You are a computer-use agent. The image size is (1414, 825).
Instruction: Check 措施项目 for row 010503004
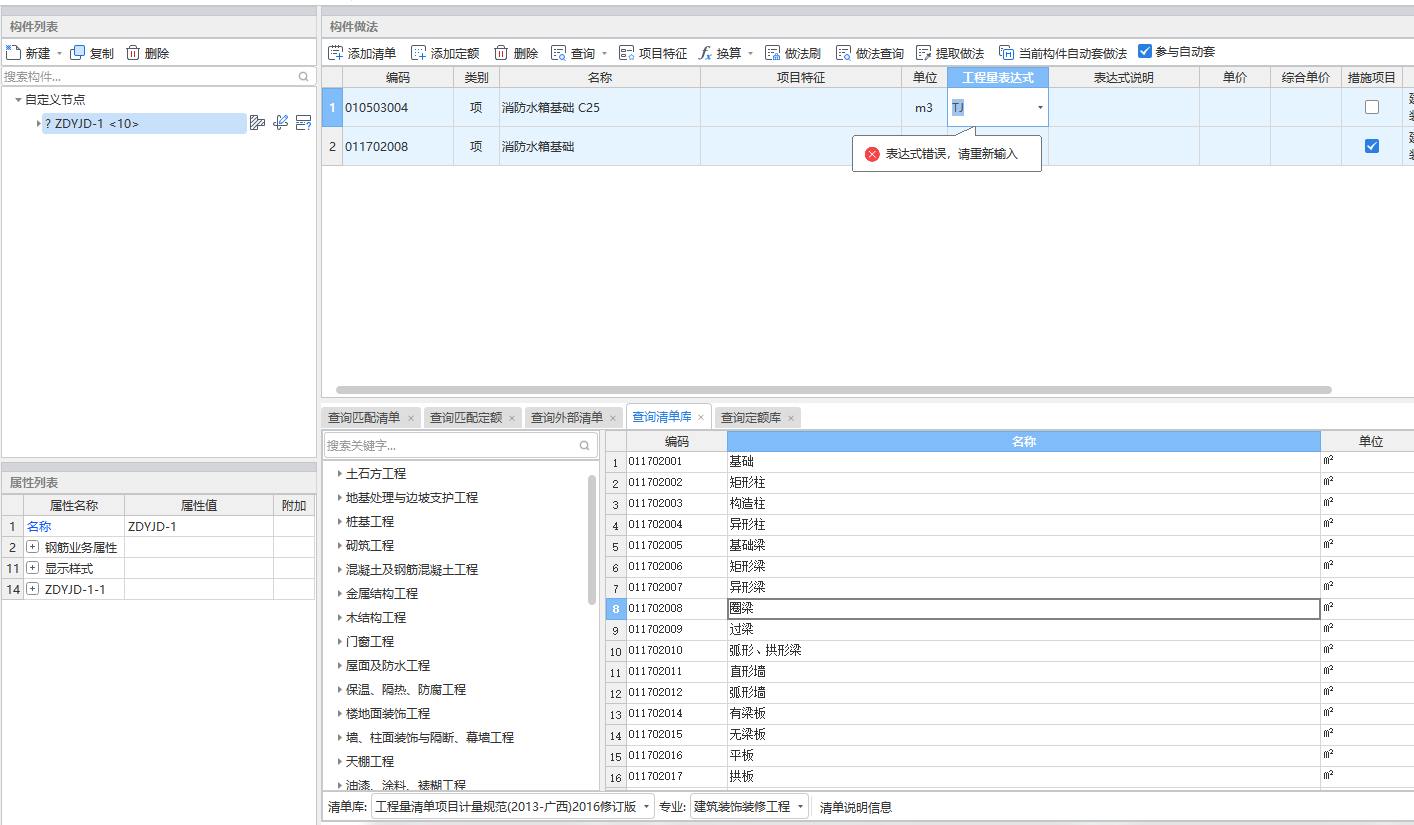click(1372, 107)
